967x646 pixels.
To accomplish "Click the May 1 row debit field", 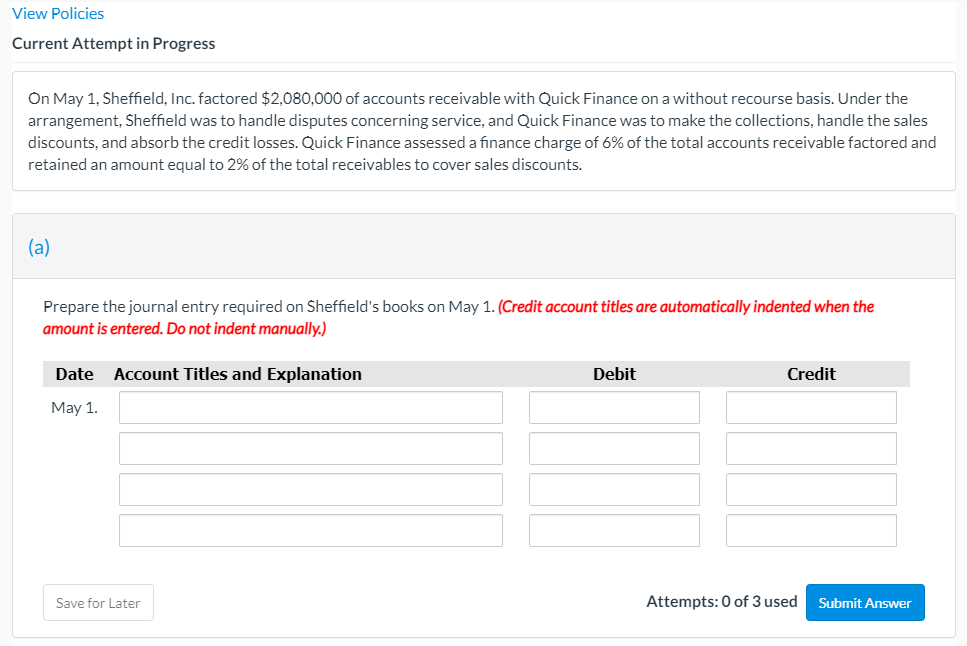I will tap(614, 407).
